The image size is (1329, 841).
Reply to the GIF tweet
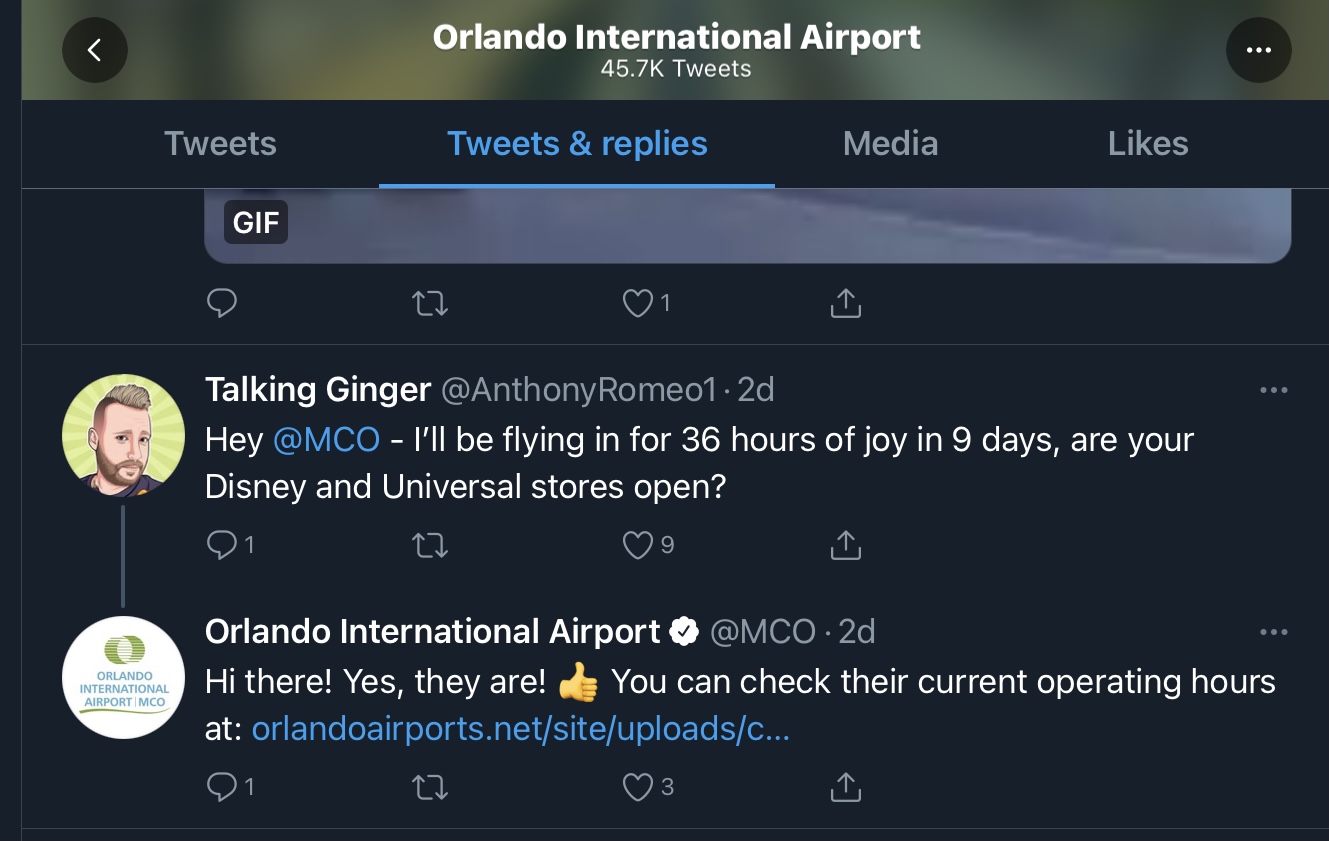coord(221,303)
